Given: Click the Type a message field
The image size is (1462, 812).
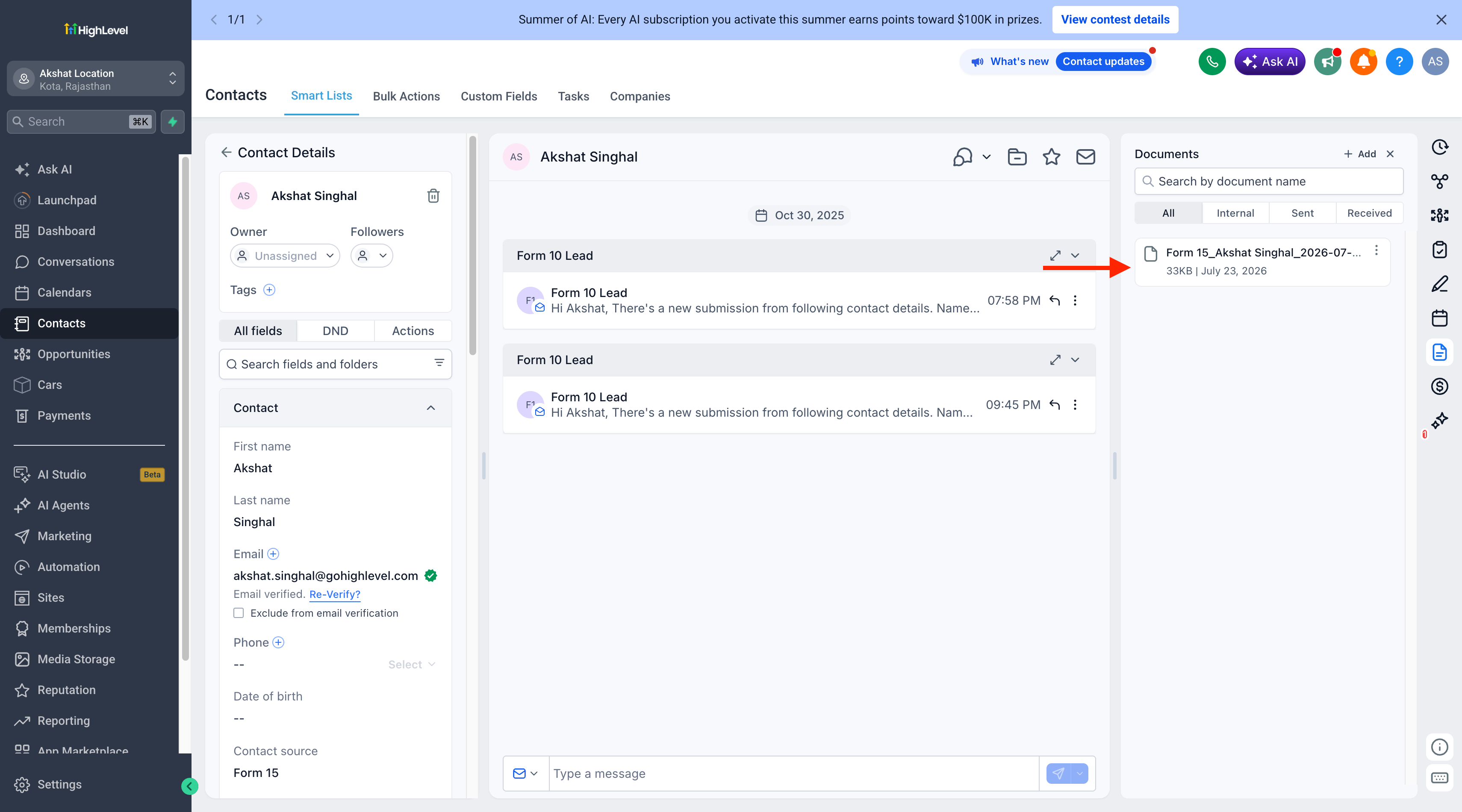Looking at the screenshot, I should tap(793, 774).
